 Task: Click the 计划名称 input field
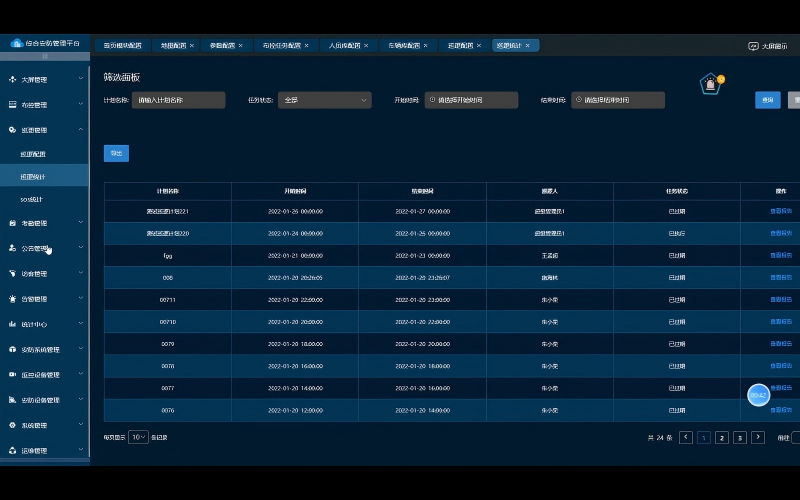179,100
